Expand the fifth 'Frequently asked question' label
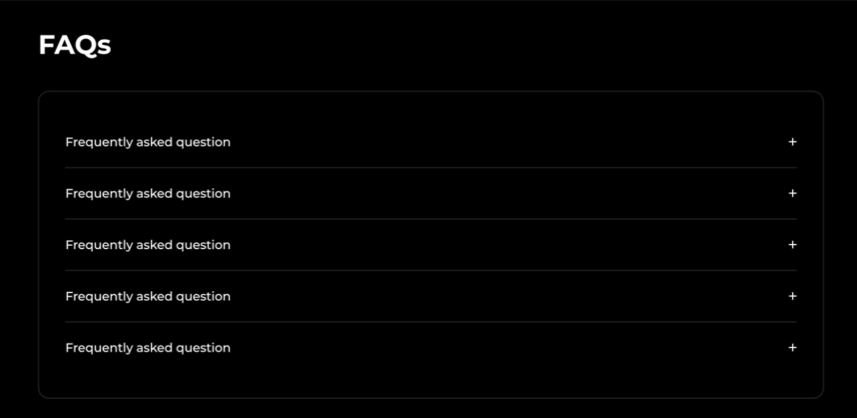The width and height of the screenshot is (857, 418). coord(148,348)
